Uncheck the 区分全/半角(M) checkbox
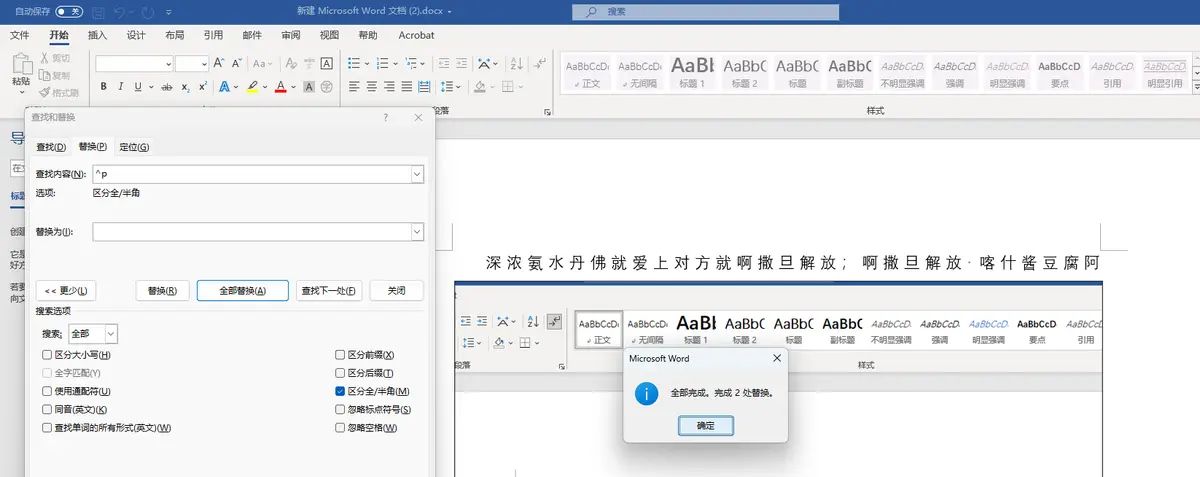1200x477 pixels. (x=340, y=391)
